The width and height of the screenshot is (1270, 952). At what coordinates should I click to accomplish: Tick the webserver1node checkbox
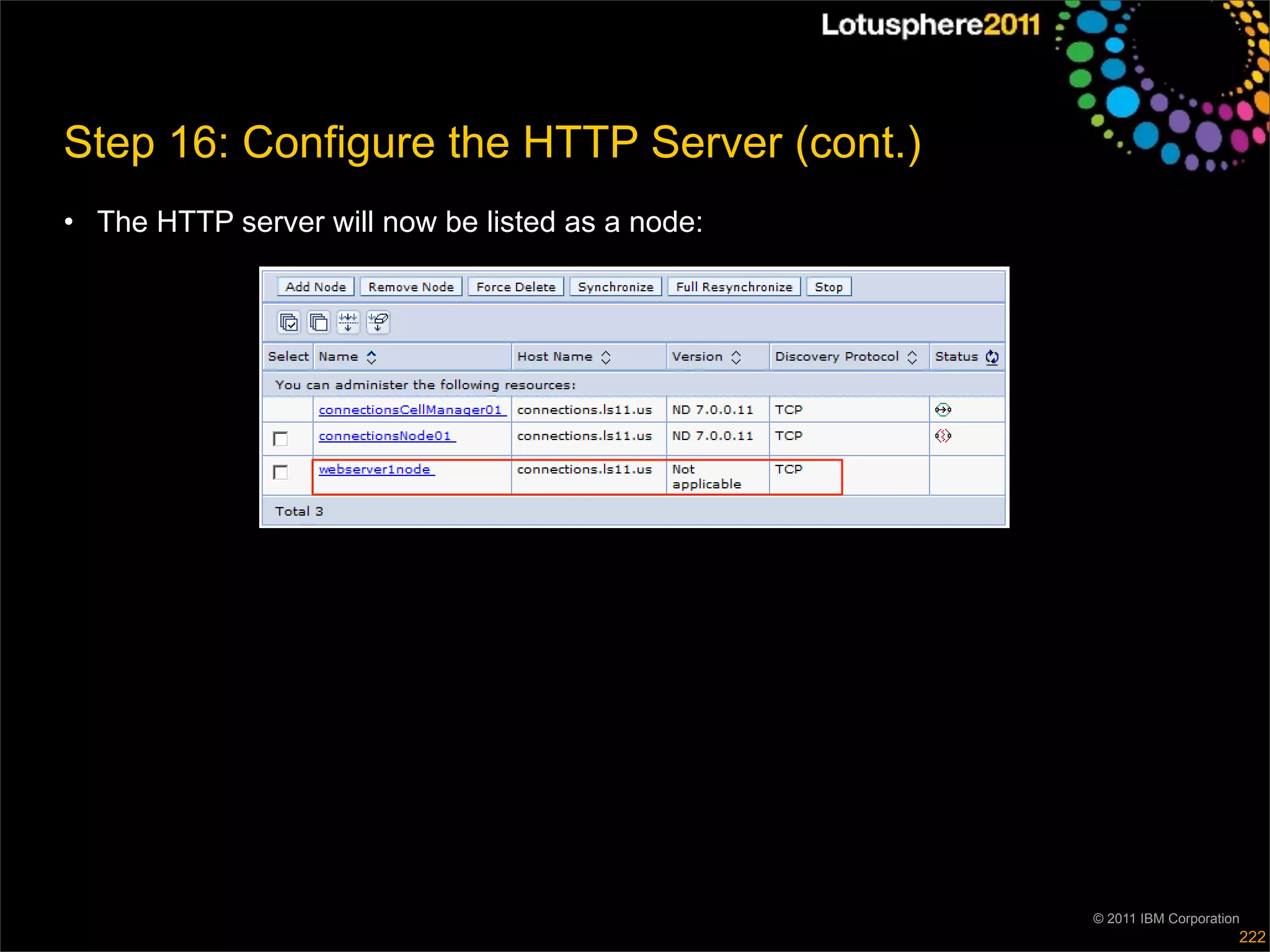[280, 472]
